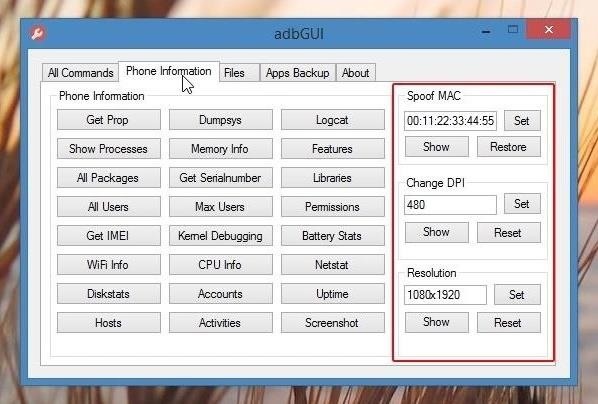Viewport: 598px width, 404px height.
Task: Open the Hosts file button
Action: [x=109, y=323]
